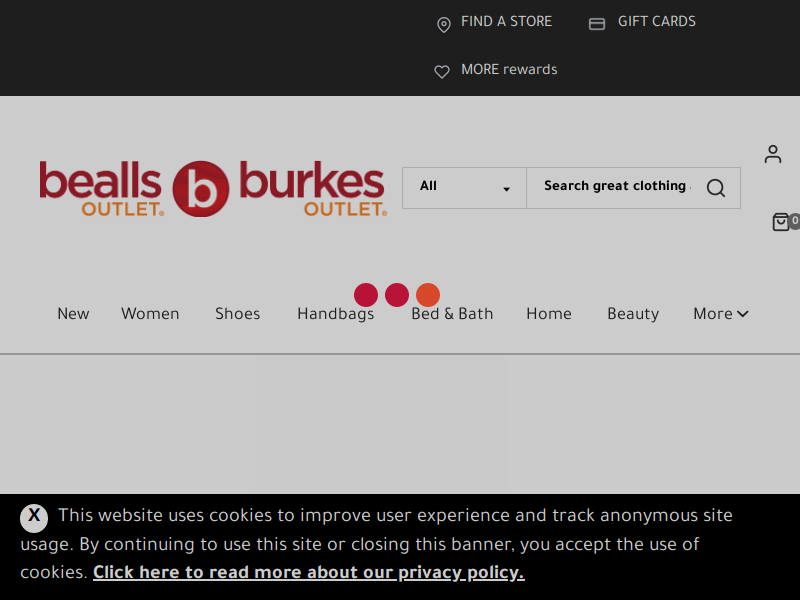Open the user account icon
The image size is (800, 600).
click(772, 154)
